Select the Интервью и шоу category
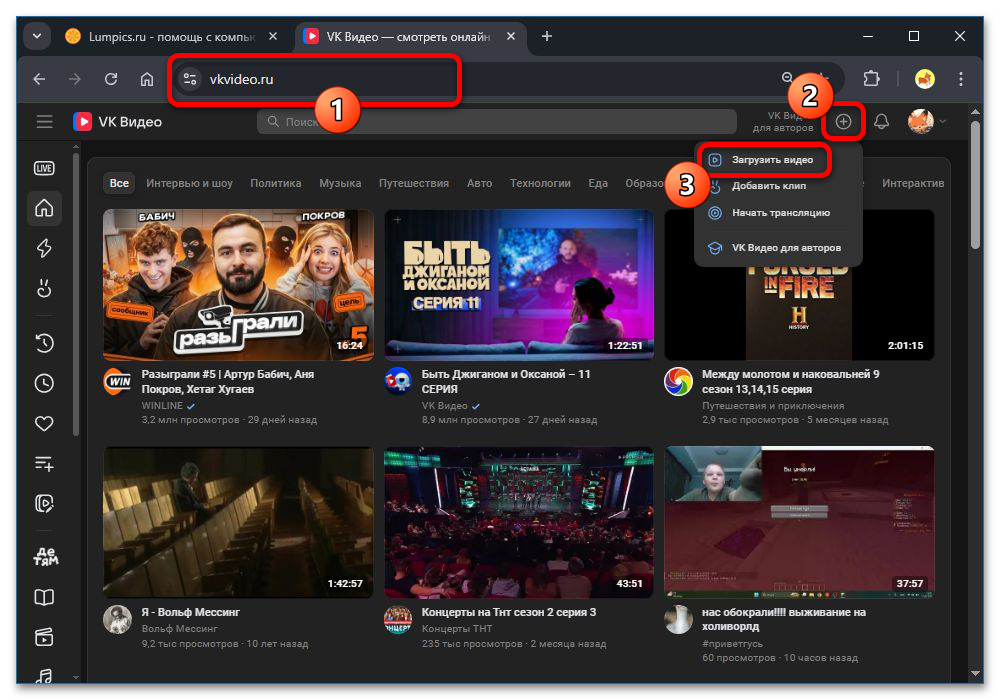The image size is (1000, 700). tap(189, 183)
